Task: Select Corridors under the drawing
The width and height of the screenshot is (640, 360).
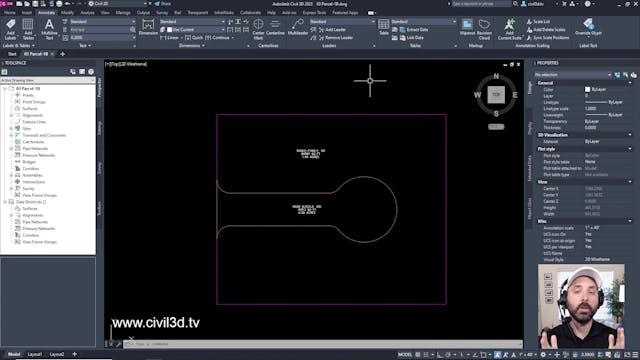Action: tap(31, 169)
